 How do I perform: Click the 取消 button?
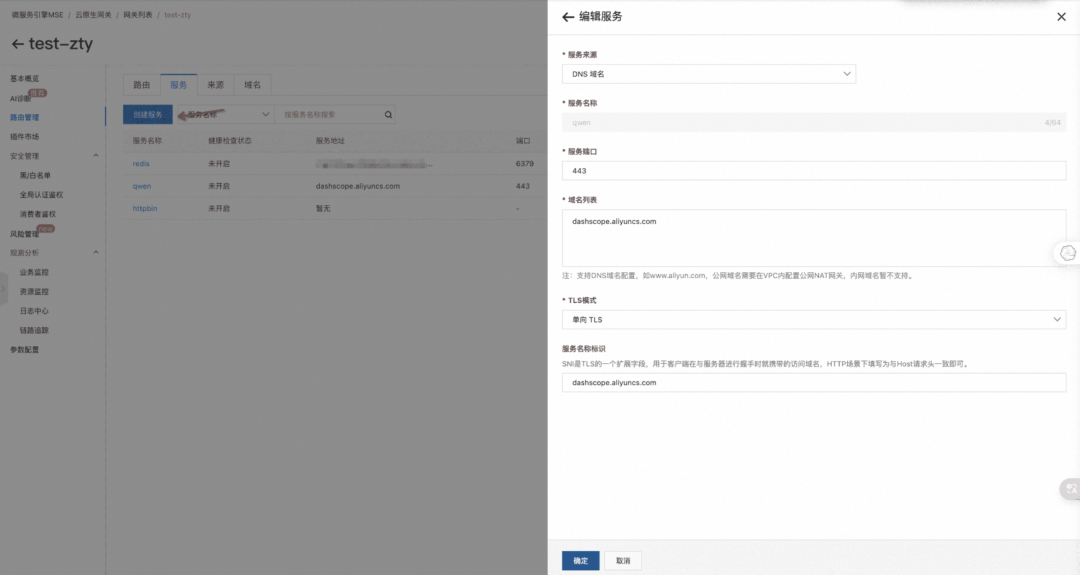[x=623, y=560]
